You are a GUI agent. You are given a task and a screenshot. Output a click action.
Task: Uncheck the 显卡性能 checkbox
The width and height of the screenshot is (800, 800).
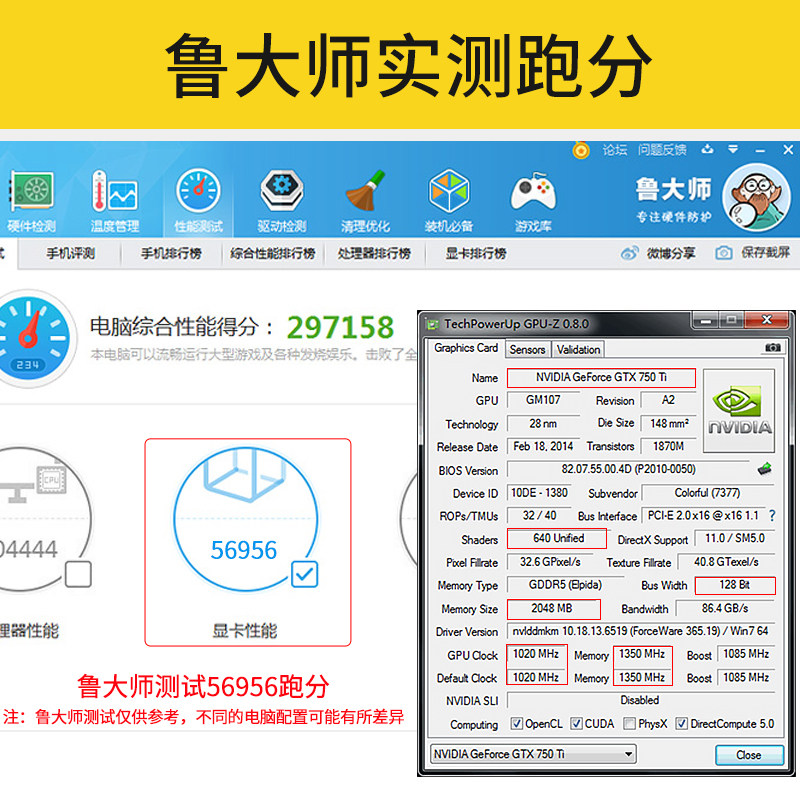[305, 574]
